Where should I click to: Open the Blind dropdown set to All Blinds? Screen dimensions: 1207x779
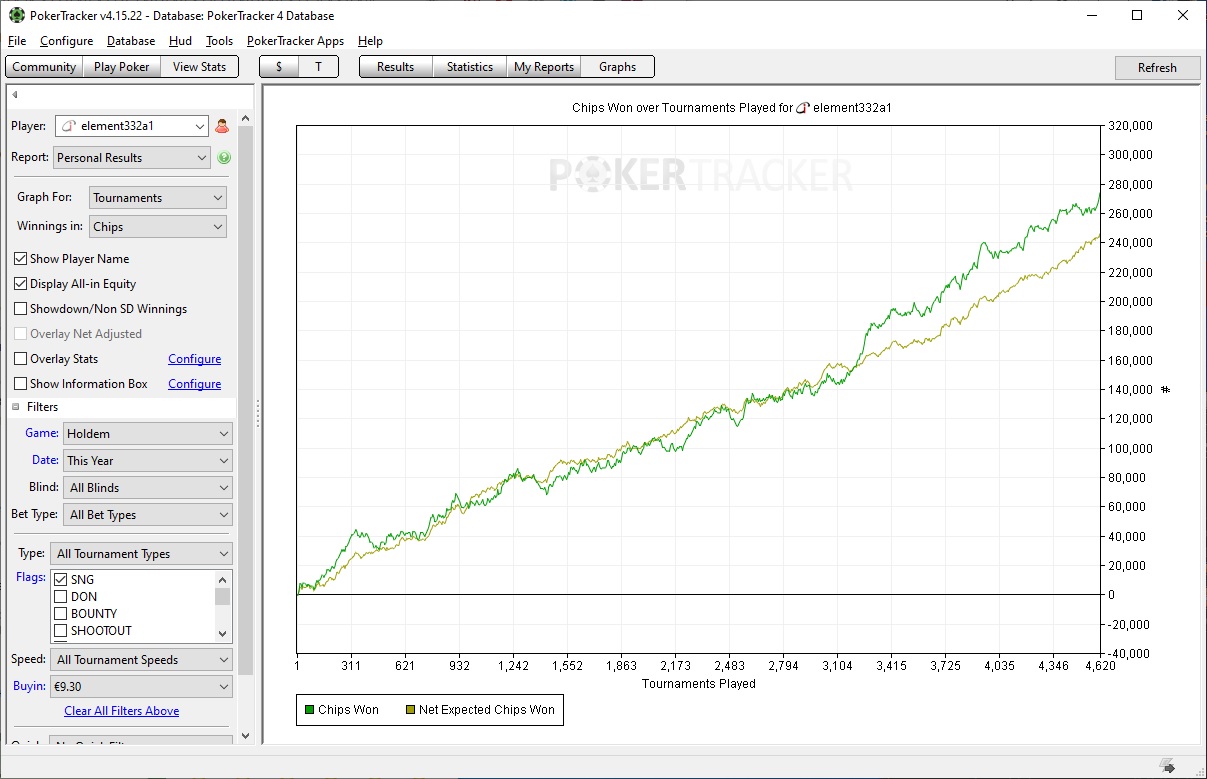pyautogui.click(x=148, y=488)
